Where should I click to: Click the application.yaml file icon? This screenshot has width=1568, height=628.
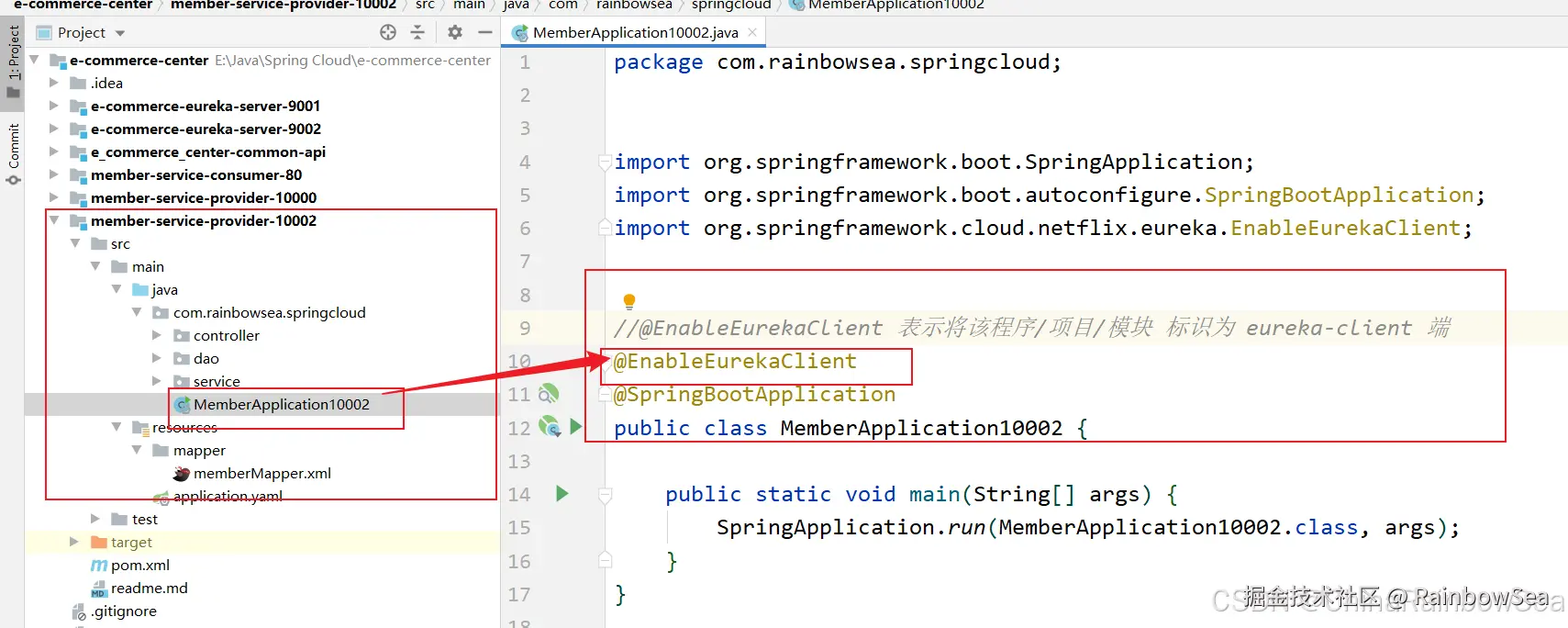[161, 498]
